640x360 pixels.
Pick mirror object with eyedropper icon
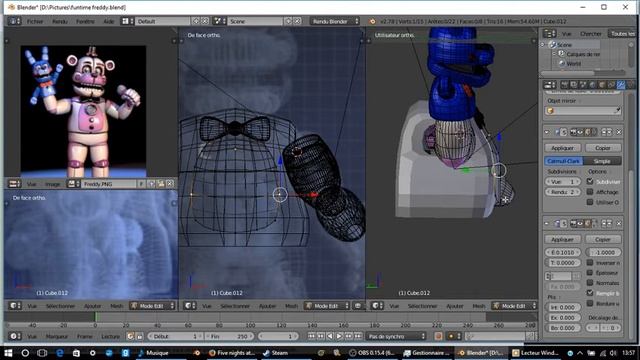pyautogui.click(x=618, y=111)
